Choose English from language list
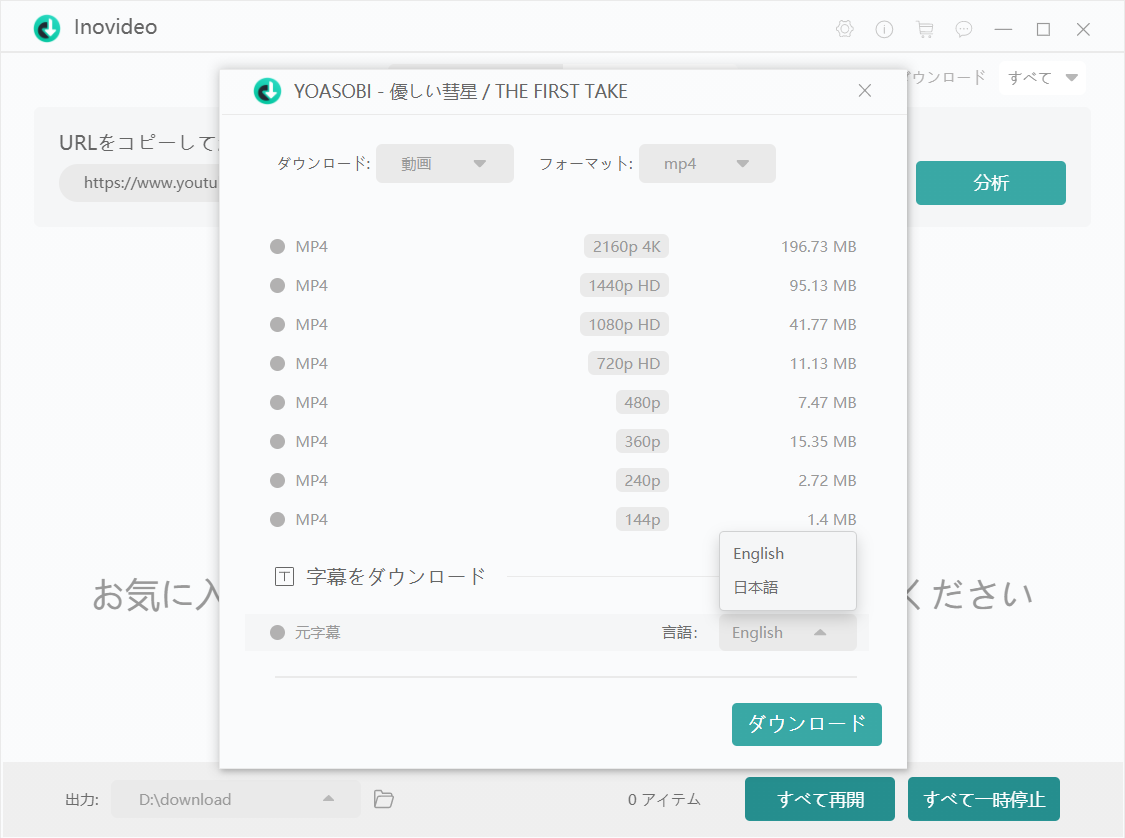 click(788, 554)
